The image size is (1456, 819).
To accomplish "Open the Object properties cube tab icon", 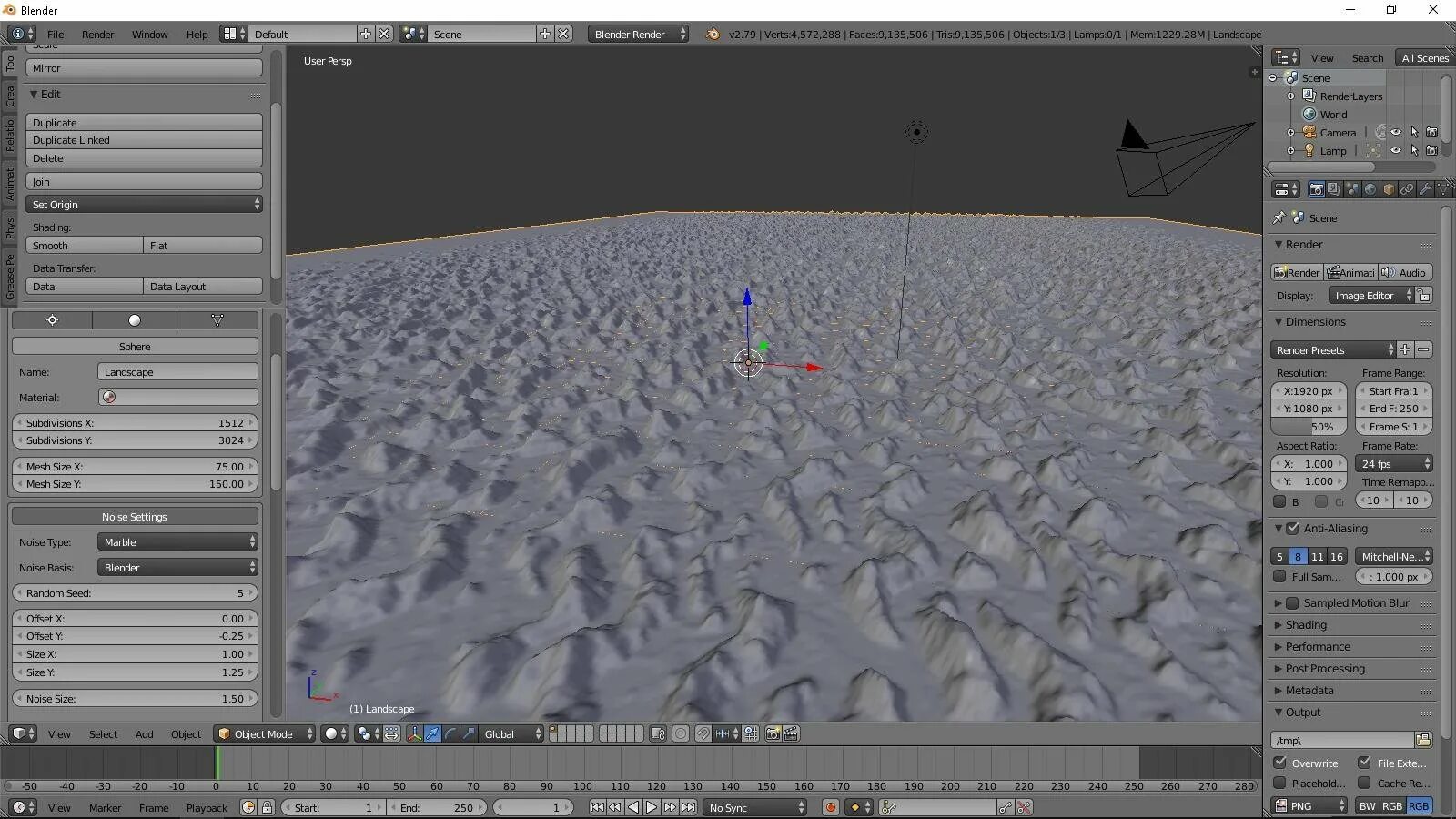I will tap(1389, 189).
